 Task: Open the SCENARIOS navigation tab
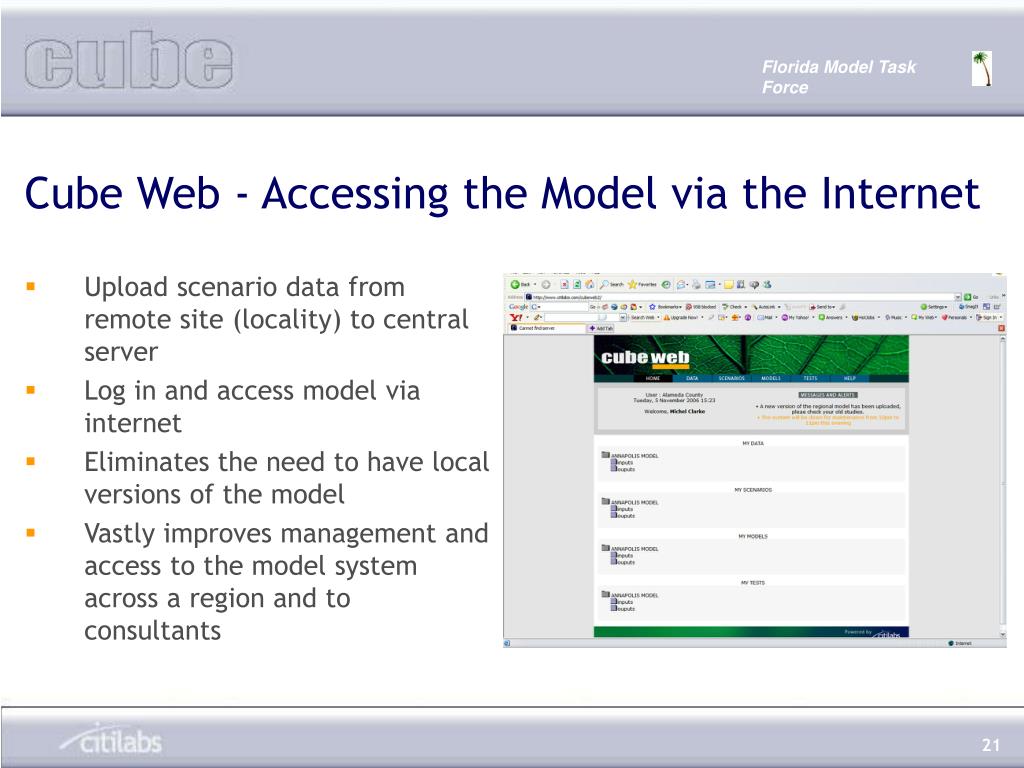731,378
